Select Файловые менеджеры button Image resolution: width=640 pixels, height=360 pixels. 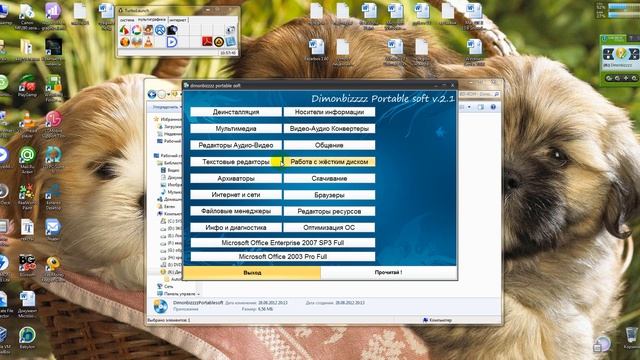(236, 211)
